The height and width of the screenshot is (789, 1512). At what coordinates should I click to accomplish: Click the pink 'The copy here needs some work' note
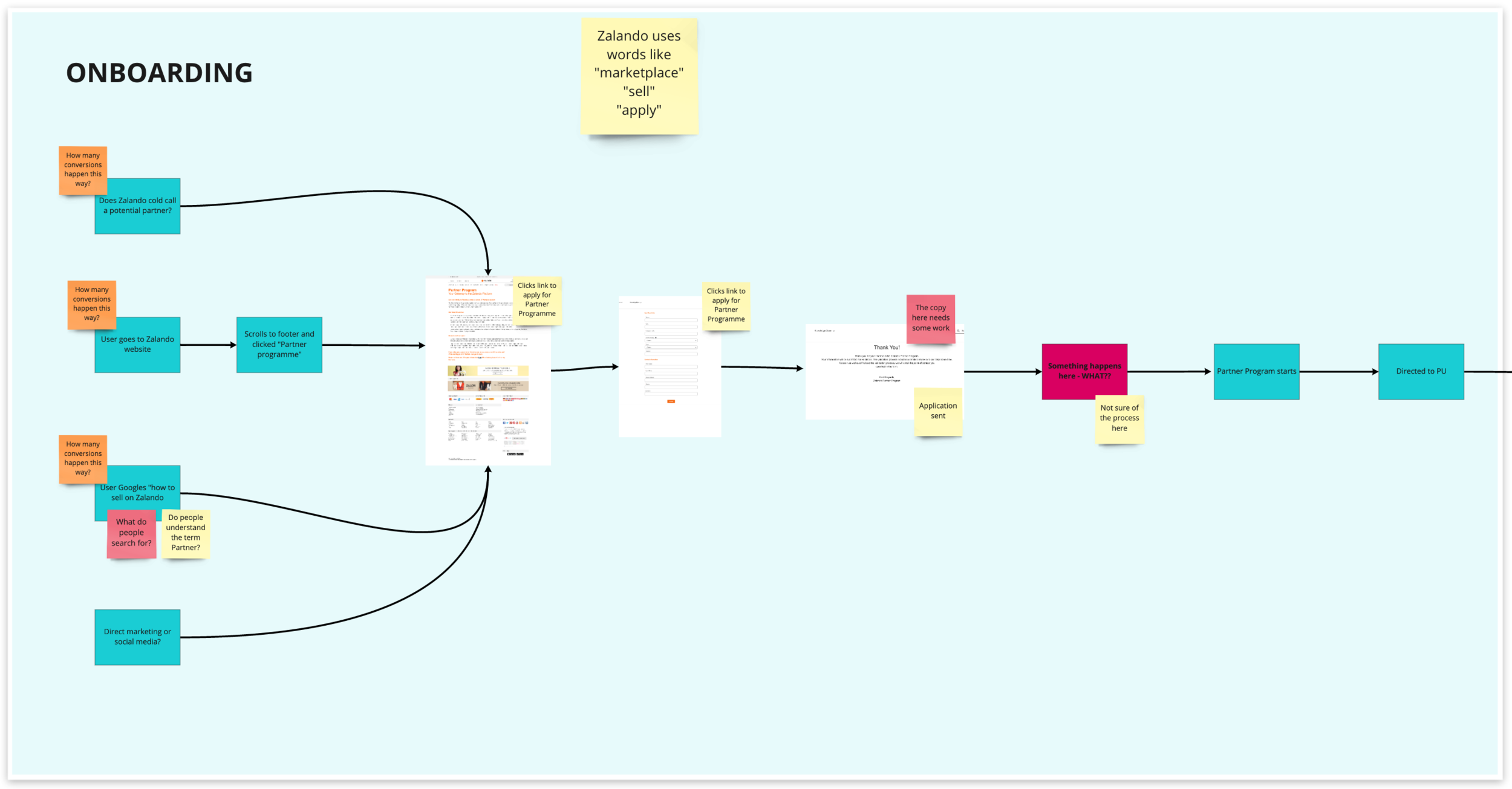tap(931, 319)
